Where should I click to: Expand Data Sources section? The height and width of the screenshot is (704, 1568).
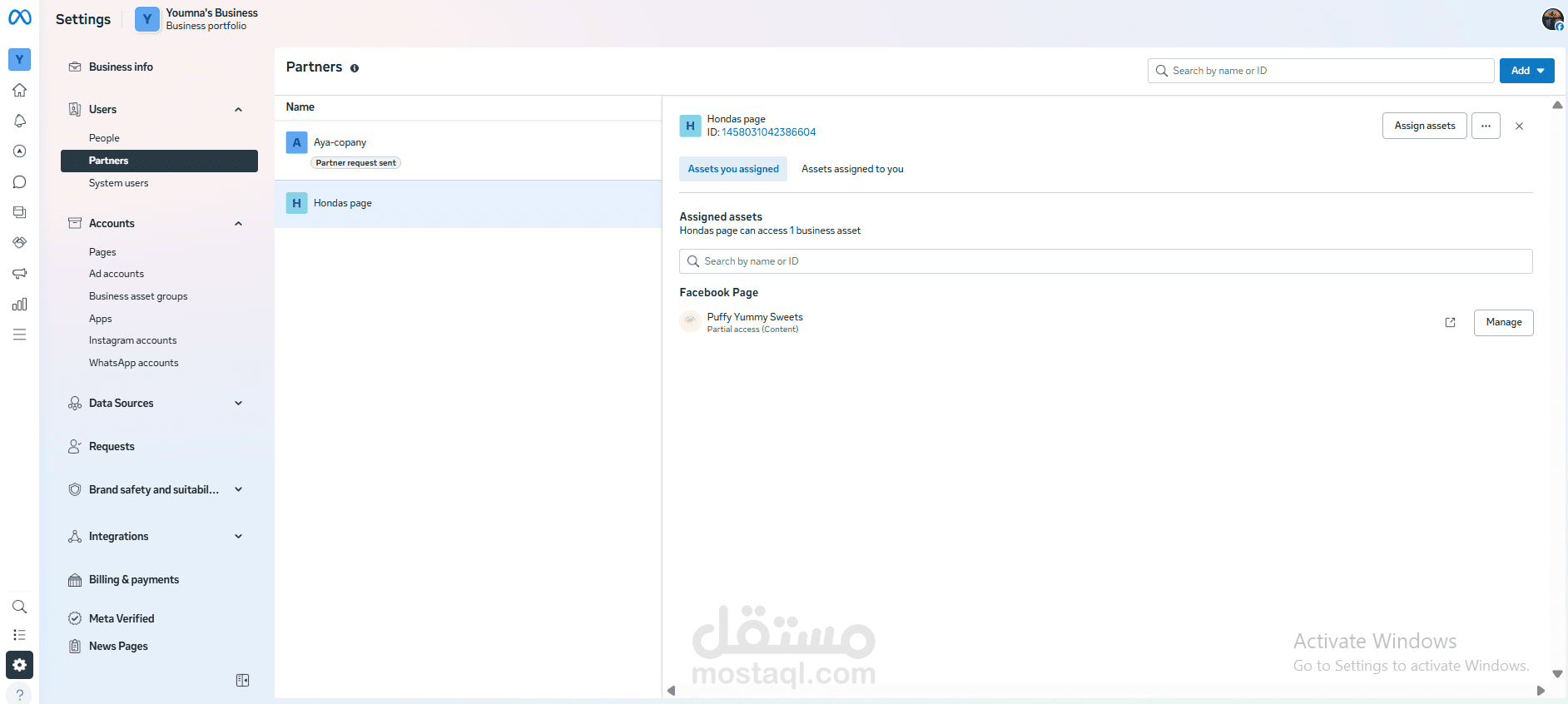coord(239,404)
